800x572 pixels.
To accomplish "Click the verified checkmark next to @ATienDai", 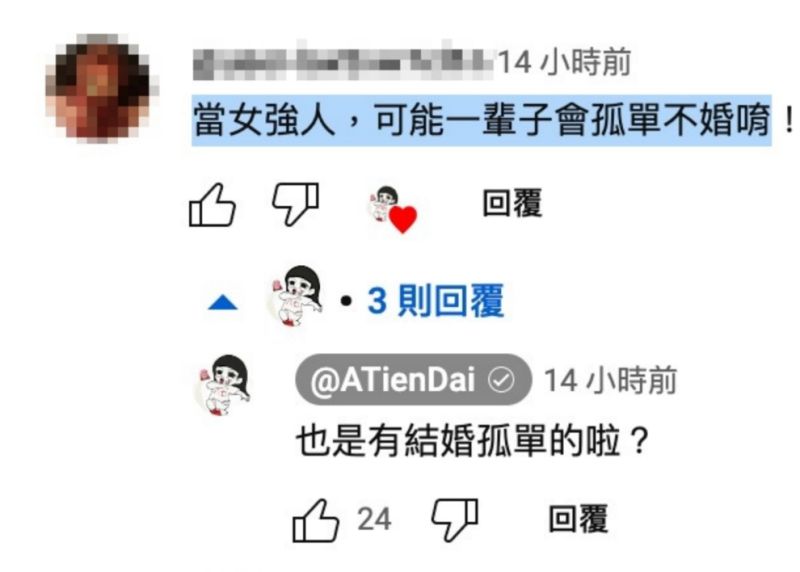I will 501,380.
